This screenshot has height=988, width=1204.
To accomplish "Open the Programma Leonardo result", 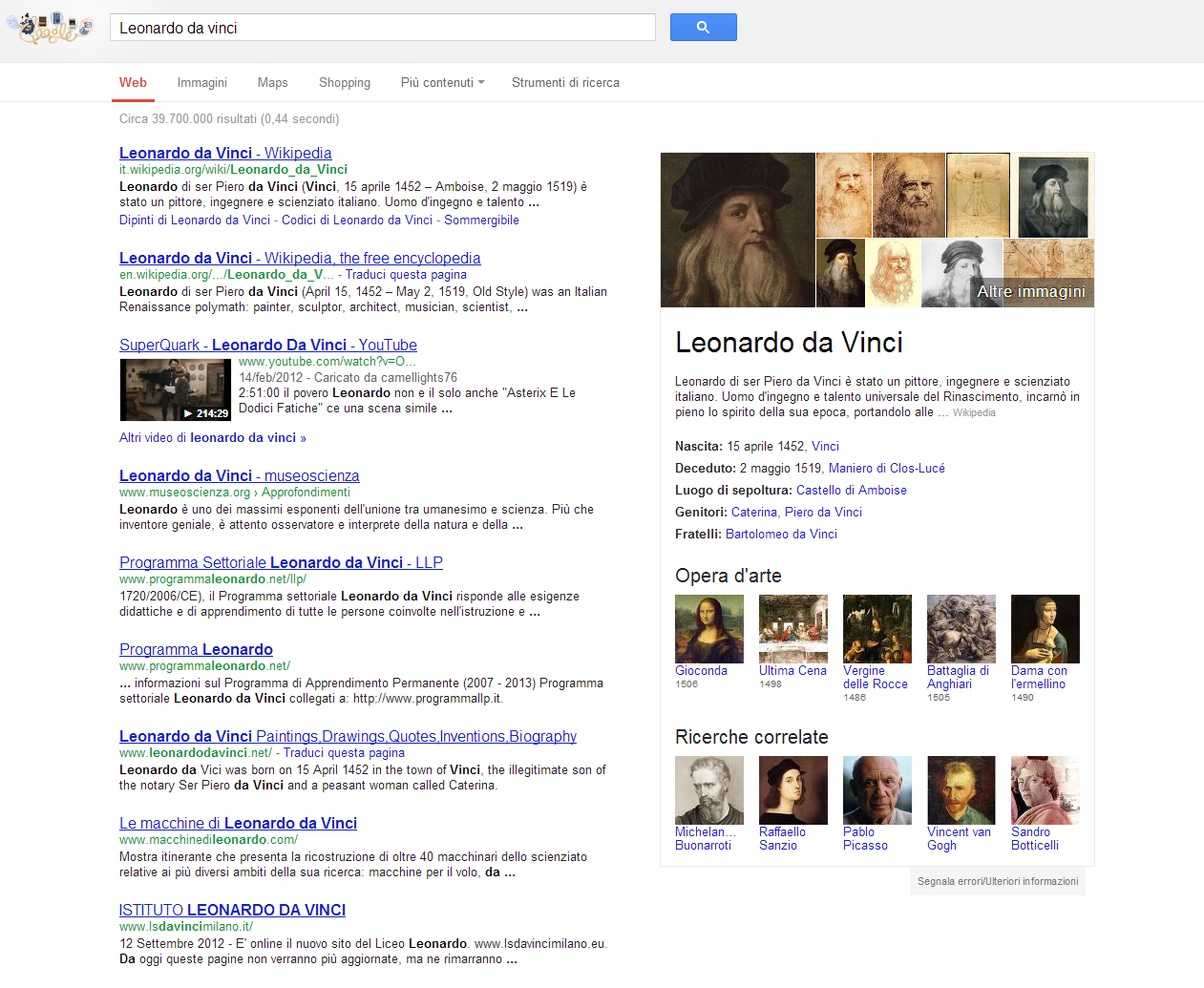I will 196,649.
